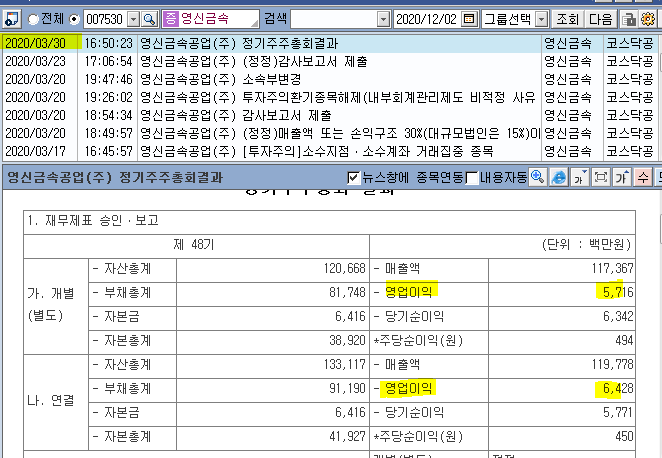Toggle the 뉴스창에 종목연동 checkbox

(x=353, y=177)
